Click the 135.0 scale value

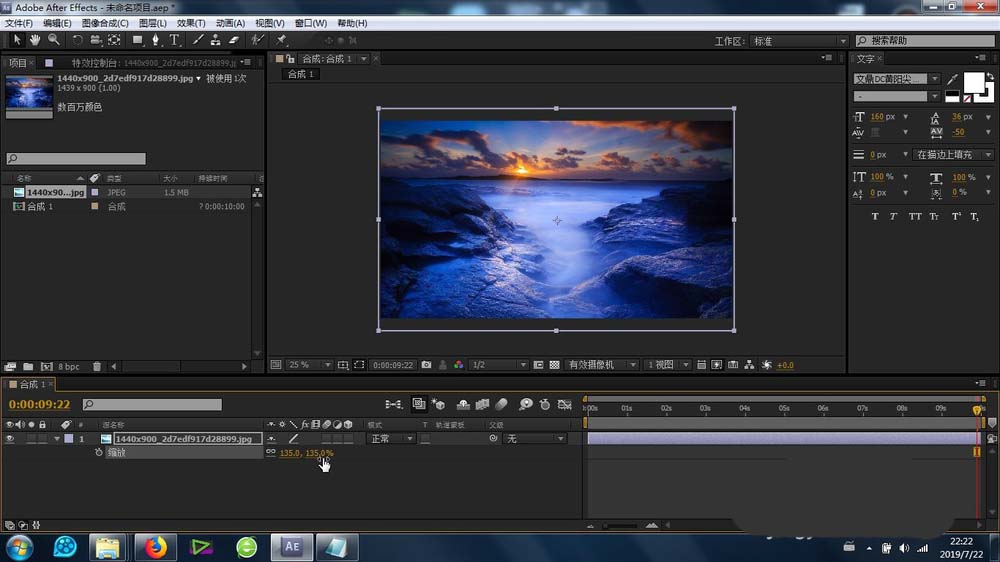(x=289, y=453)
